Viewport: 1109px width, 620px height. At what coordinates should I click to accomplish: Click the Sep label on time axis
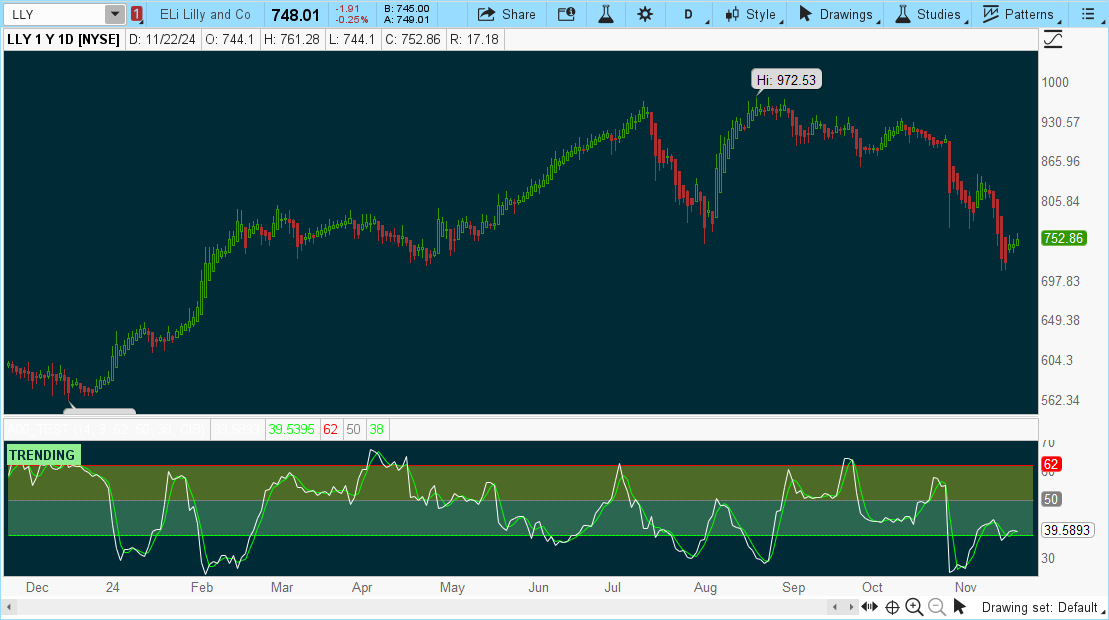point(794,587)
